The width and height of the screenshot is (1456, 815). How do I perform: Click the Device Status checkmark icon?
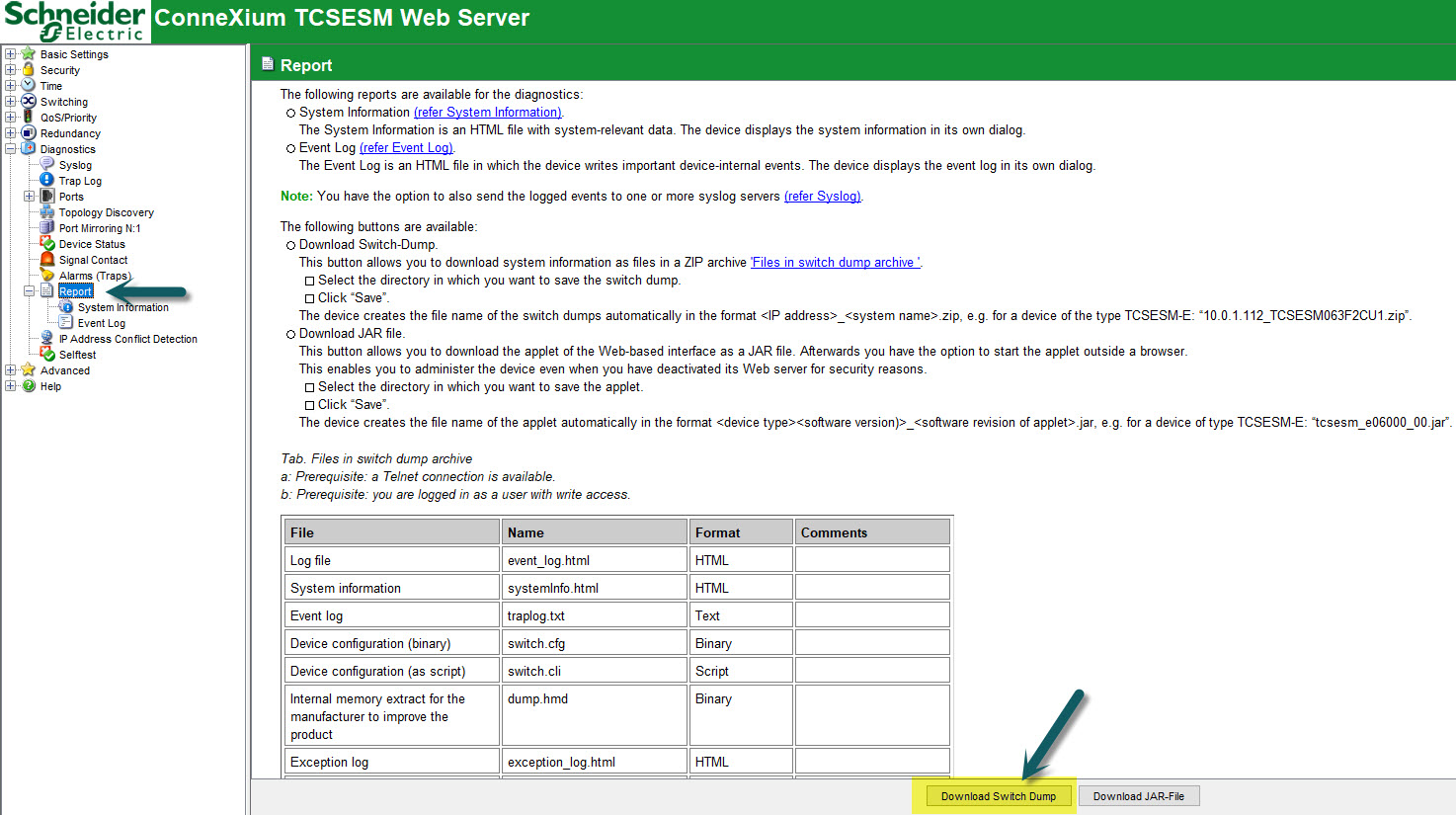[46, 243]
